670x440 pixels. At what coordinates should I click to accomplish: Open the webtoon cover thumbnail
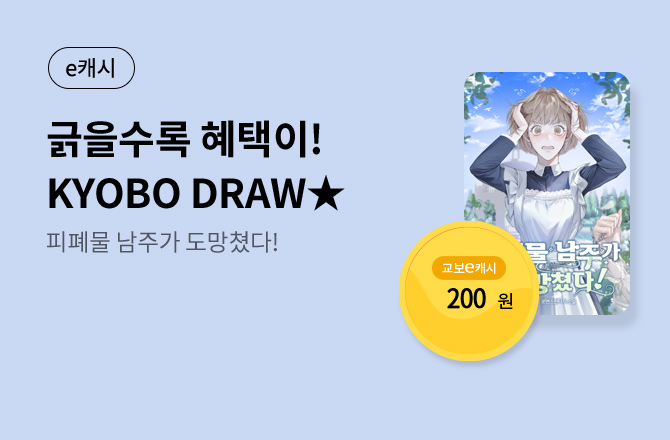click(547, 193)
